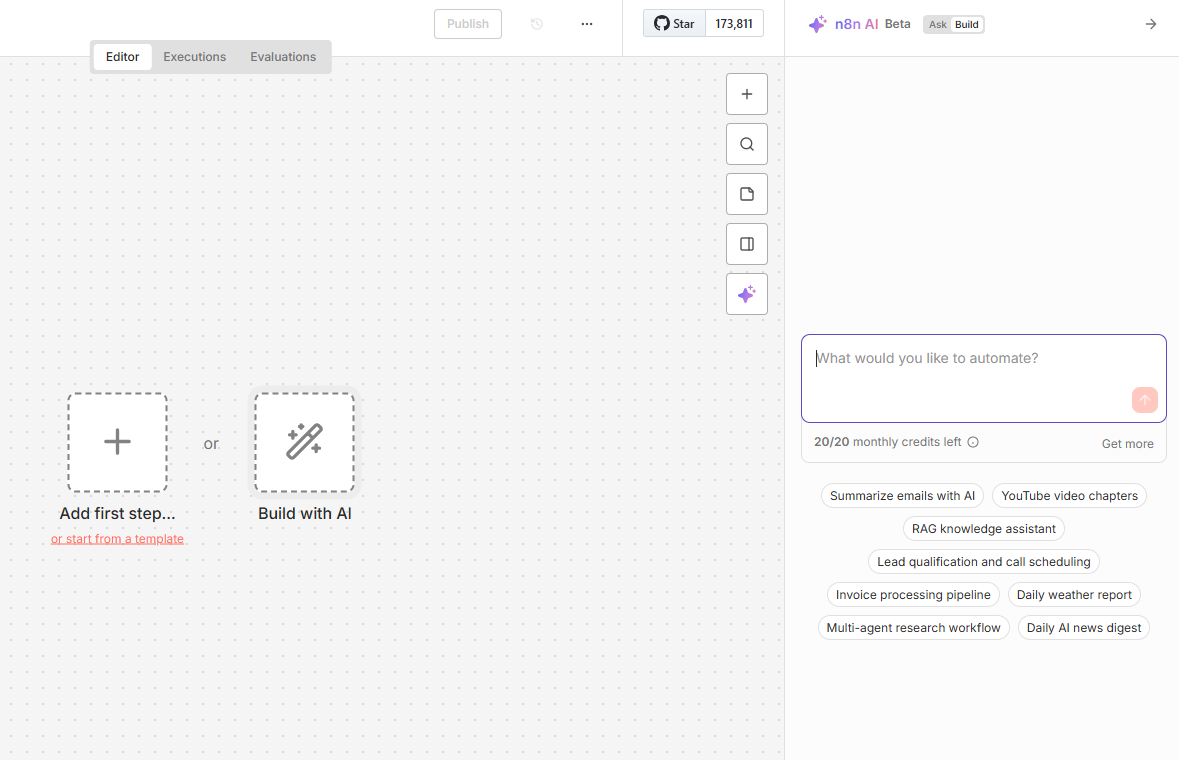This screenshot has width=1179, height=760.
Task: Click the '20/20 monthly credits left' text
Action: (x=887, y=442)
